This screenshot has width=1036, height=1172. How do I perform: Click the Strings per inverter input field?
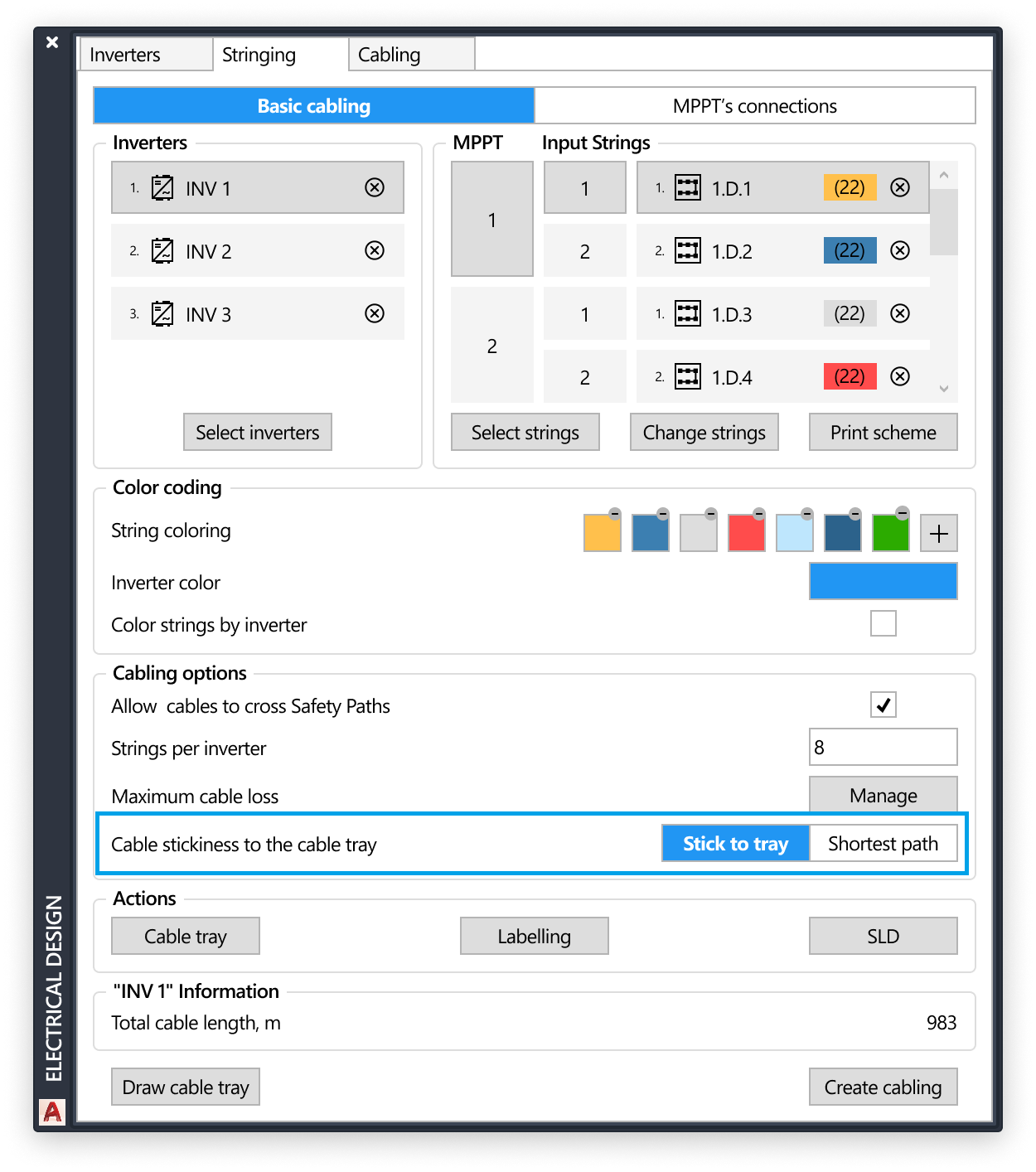tap(883, 748)
